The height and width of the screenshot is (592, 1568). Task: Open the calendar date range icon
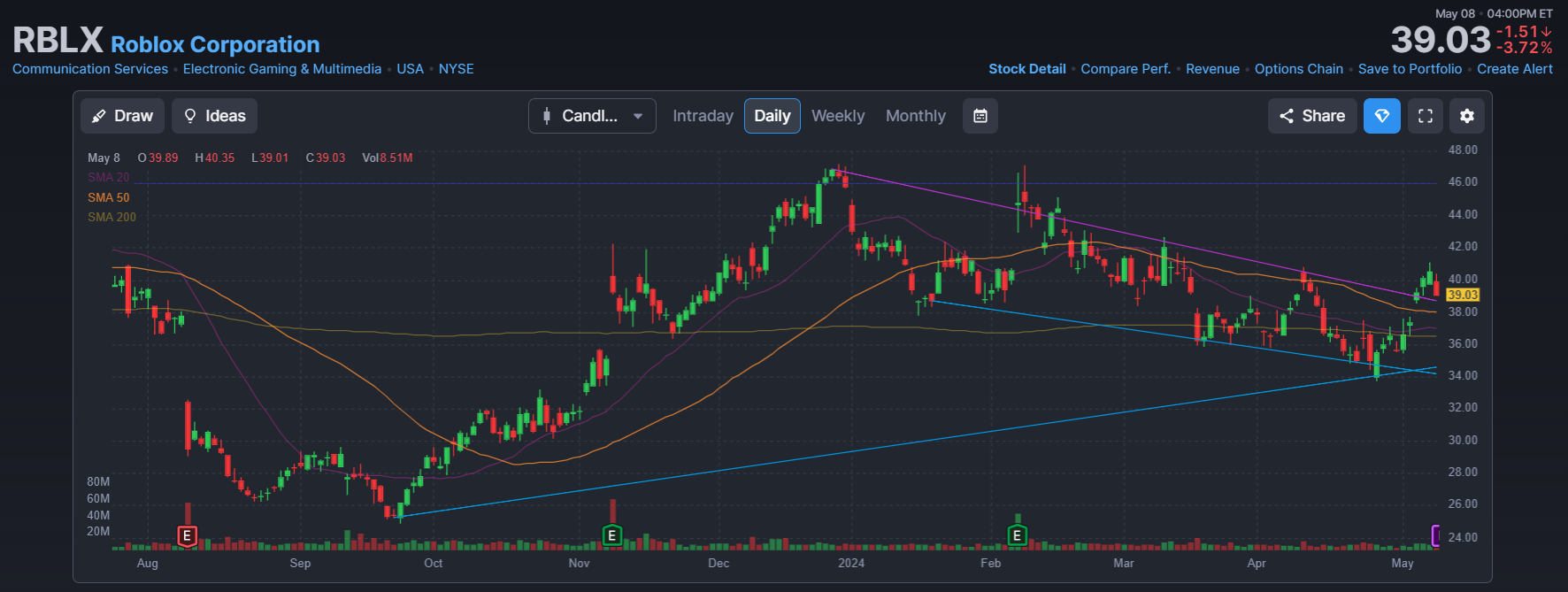[x=980, y=116]
